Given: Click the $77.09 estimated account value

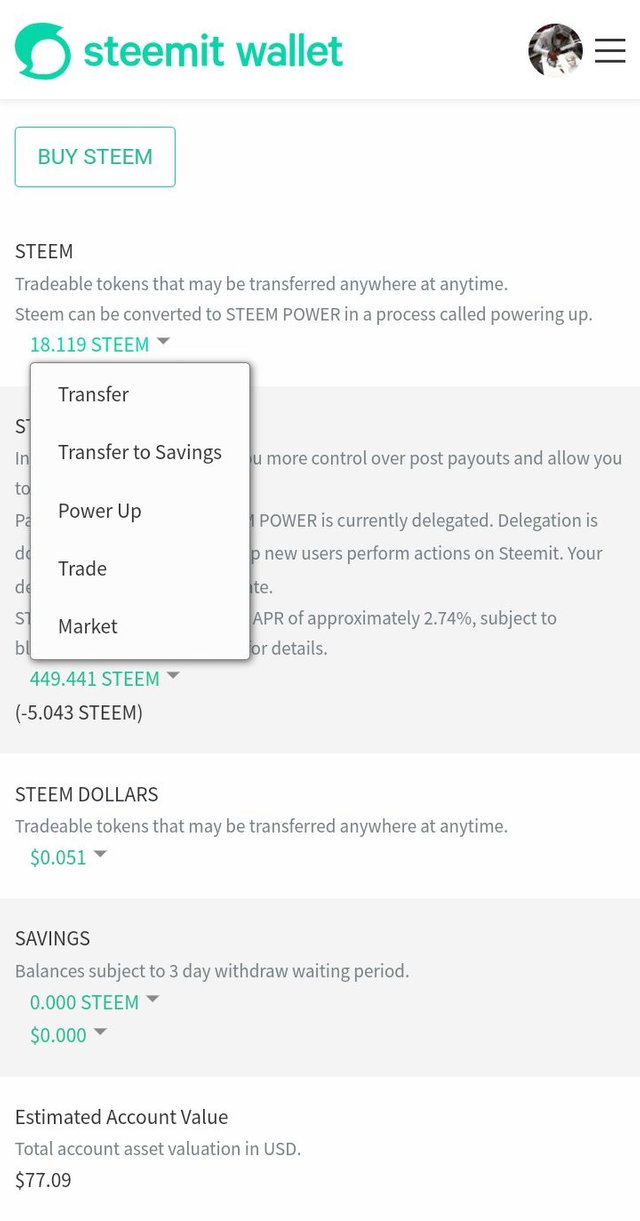Looking at the screenshot, I should click(x=43, y=1180).
